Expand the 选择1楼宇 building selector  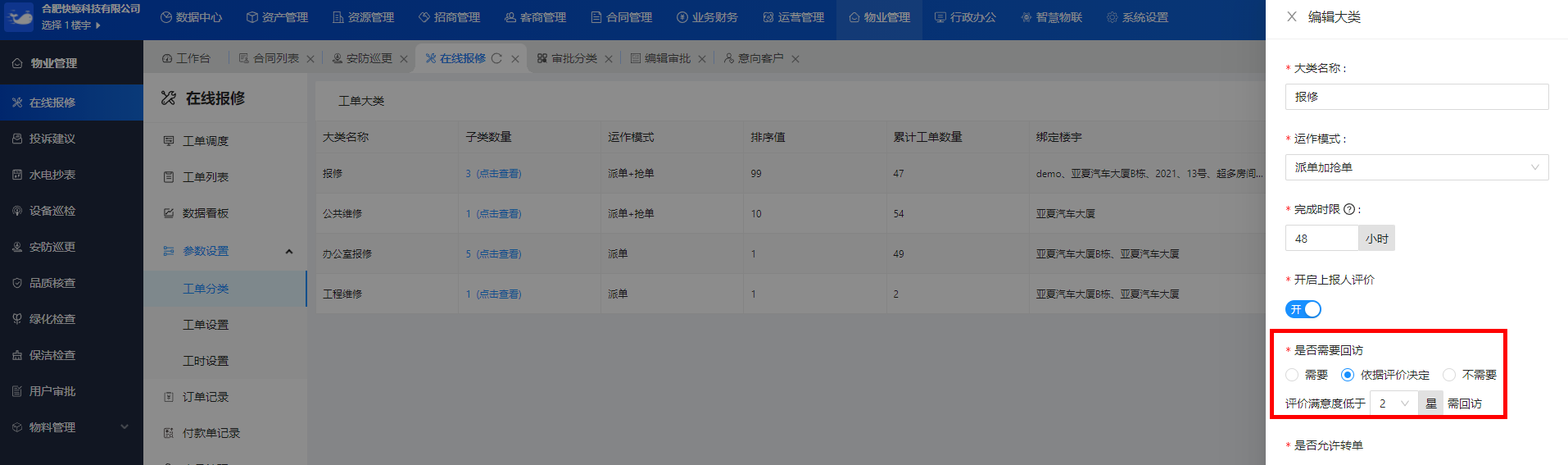(x=71, y=25)
